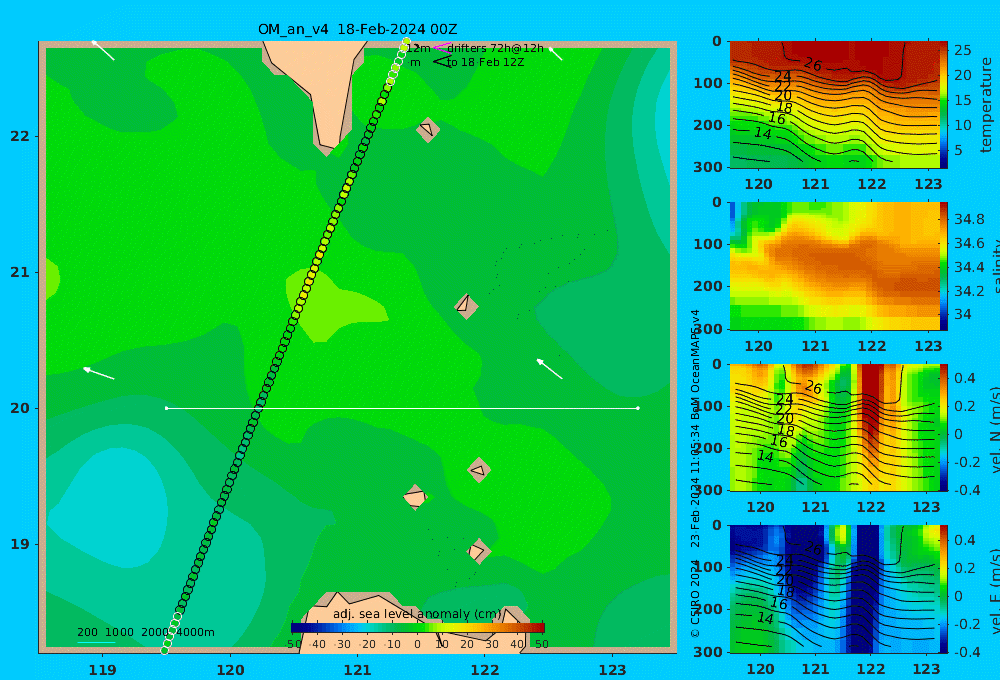The width and height of the screenshot is (1000, 680).
Task: Click the island marker near 19.5N 122E
Action: (x=479, y=470)
